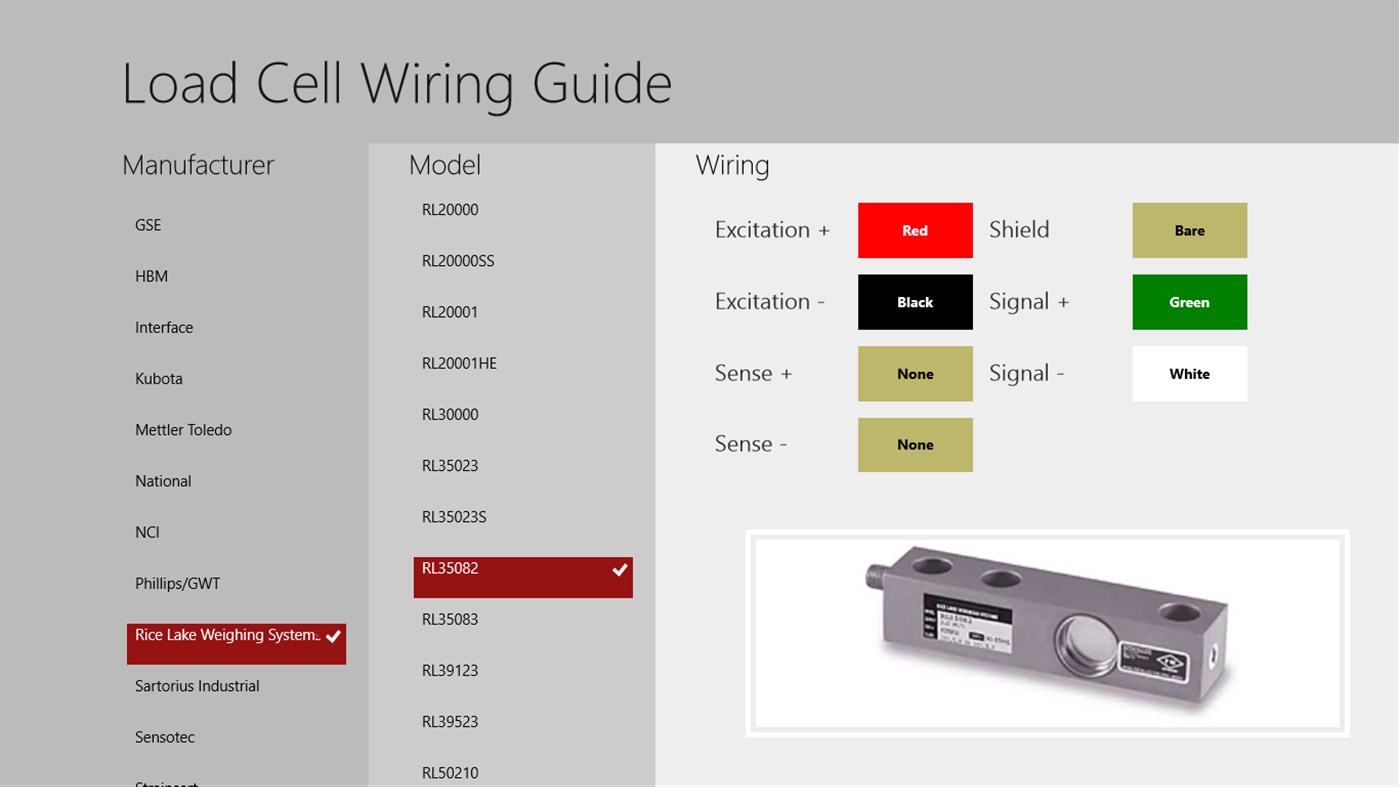The height and width of the screenshot is (787, 1399).
Task: Click the White Signal - color swatch
Action: click(x=1189, y=373)
